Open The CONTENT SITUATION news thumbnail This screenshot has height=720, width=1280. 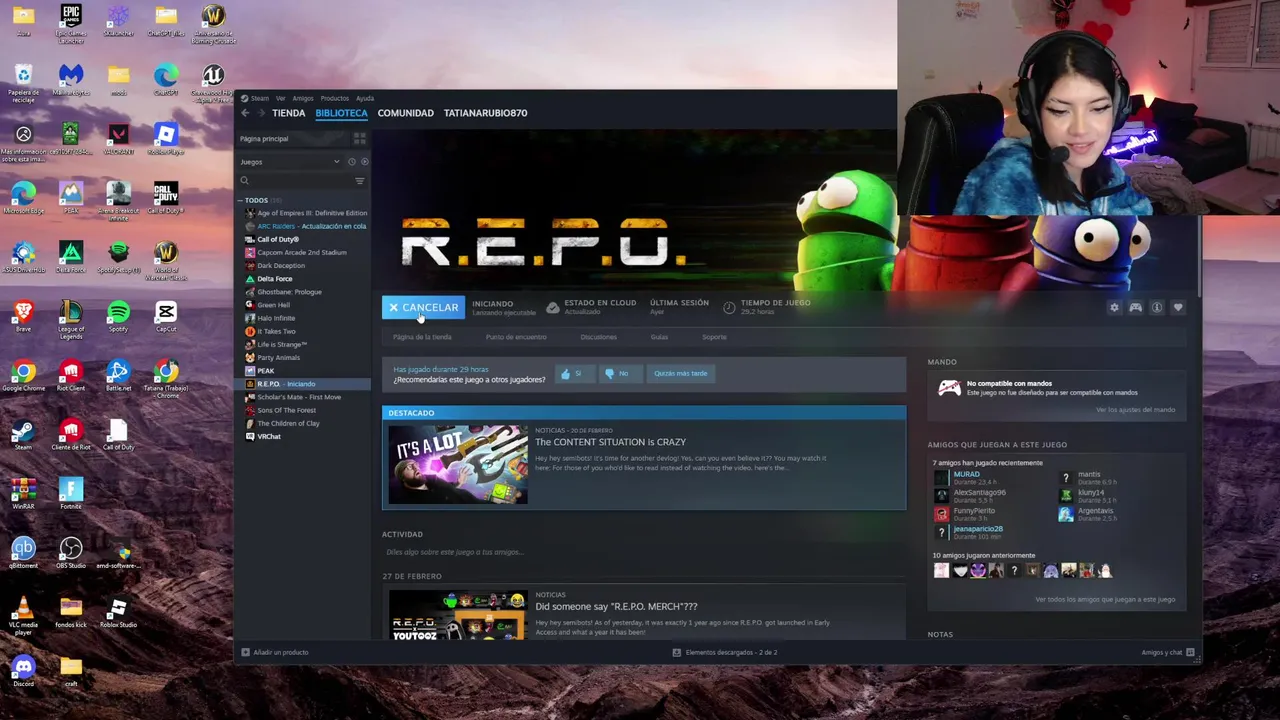click(458, 464)
